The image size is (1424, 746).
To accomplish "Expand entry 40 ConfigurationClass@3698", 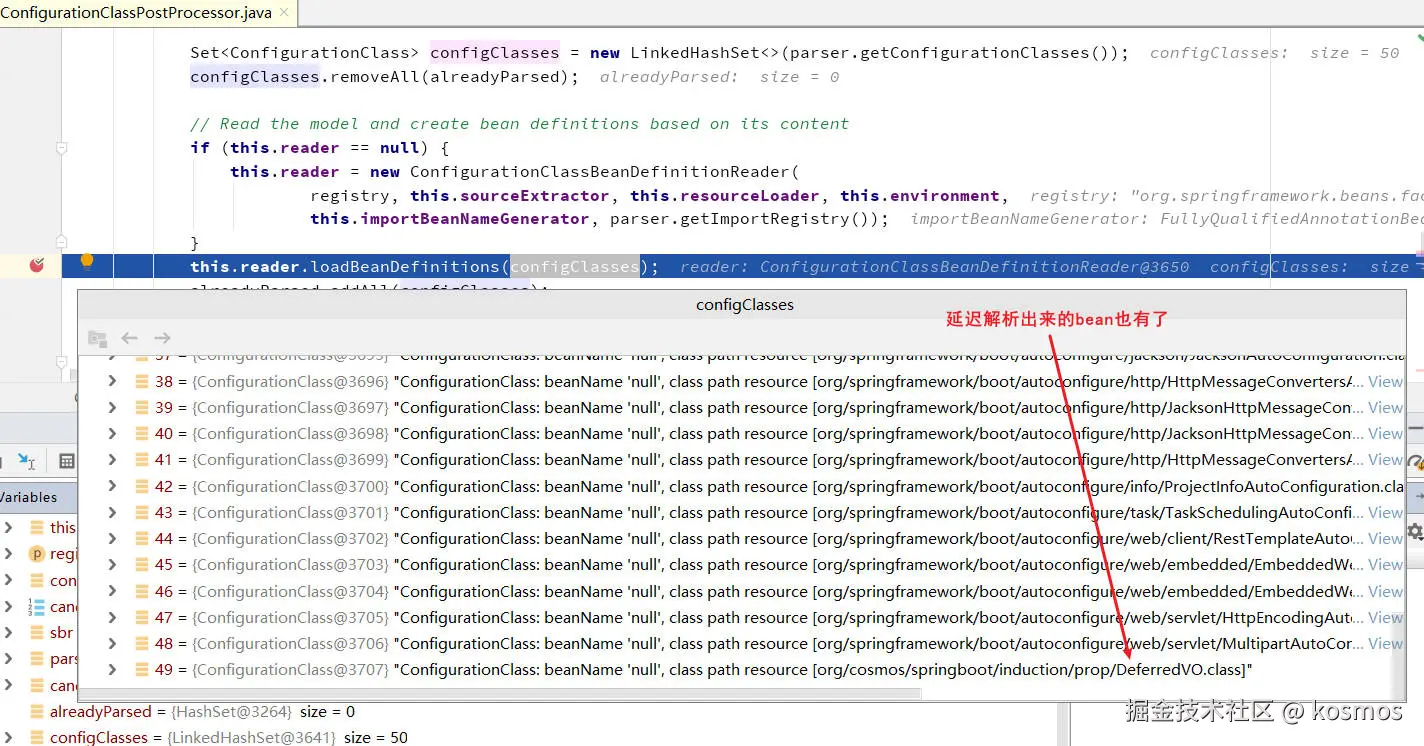I will pos(112,433).
